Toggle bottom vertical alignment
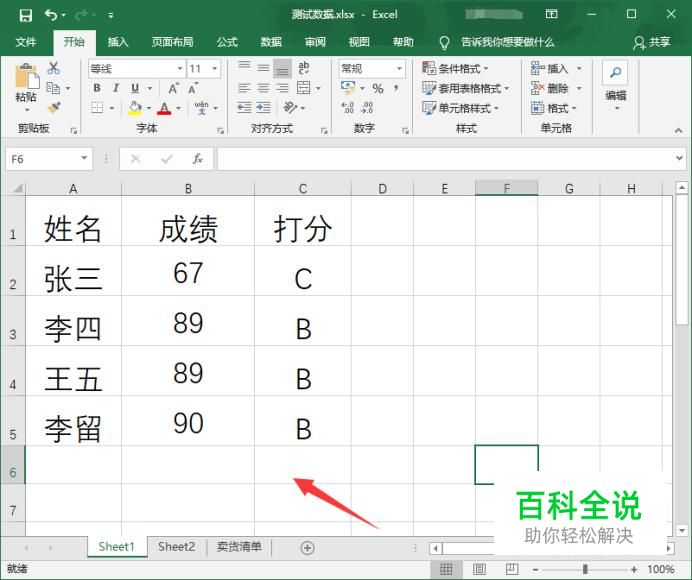 (282, 68)
